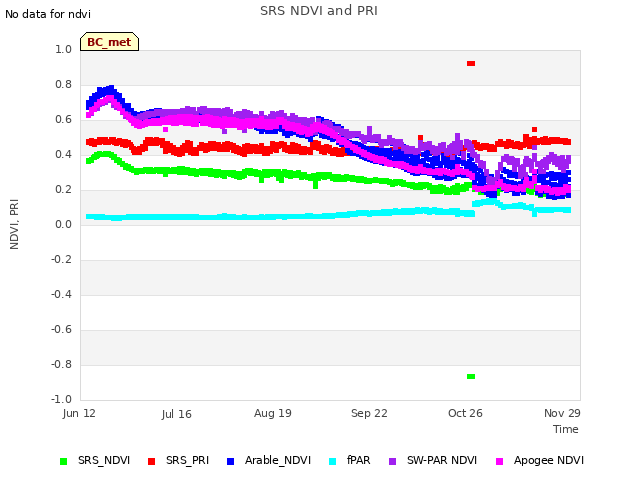Click the red SRS_PRI legend swatch
This screenshot has height=480, width=640.
pos(151,461)
